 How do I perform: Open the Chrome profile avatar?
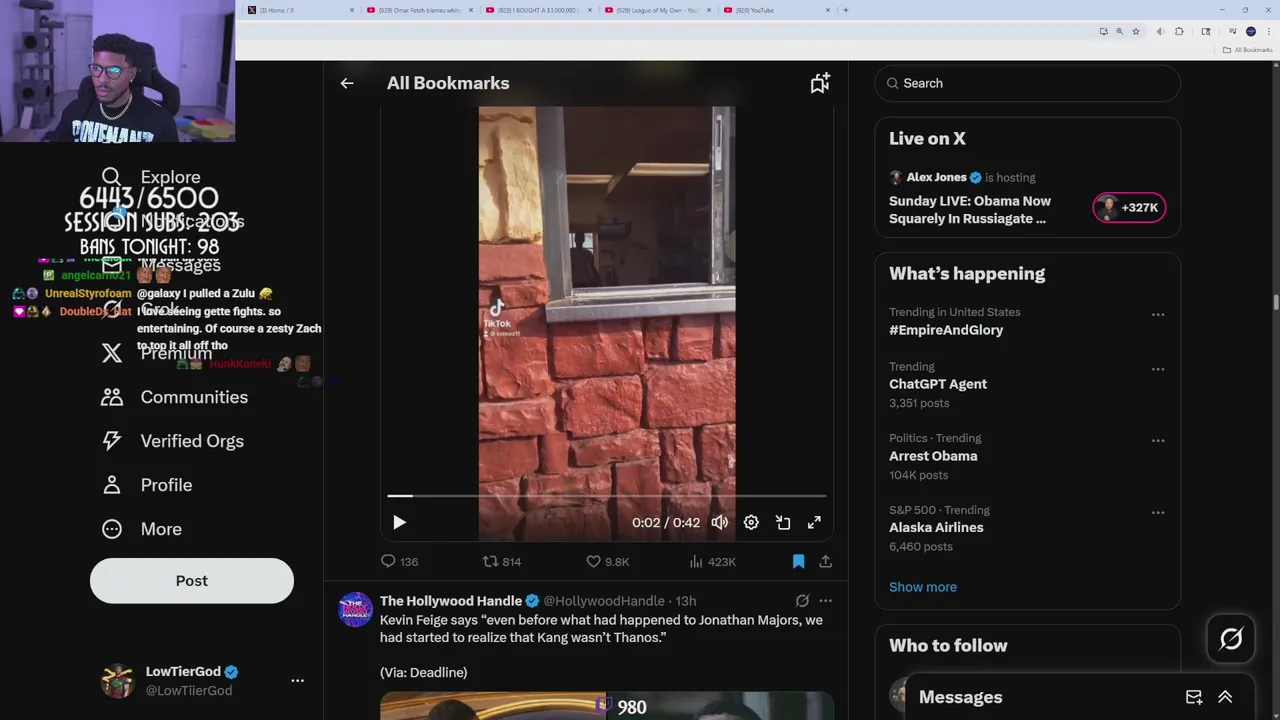1250,31
